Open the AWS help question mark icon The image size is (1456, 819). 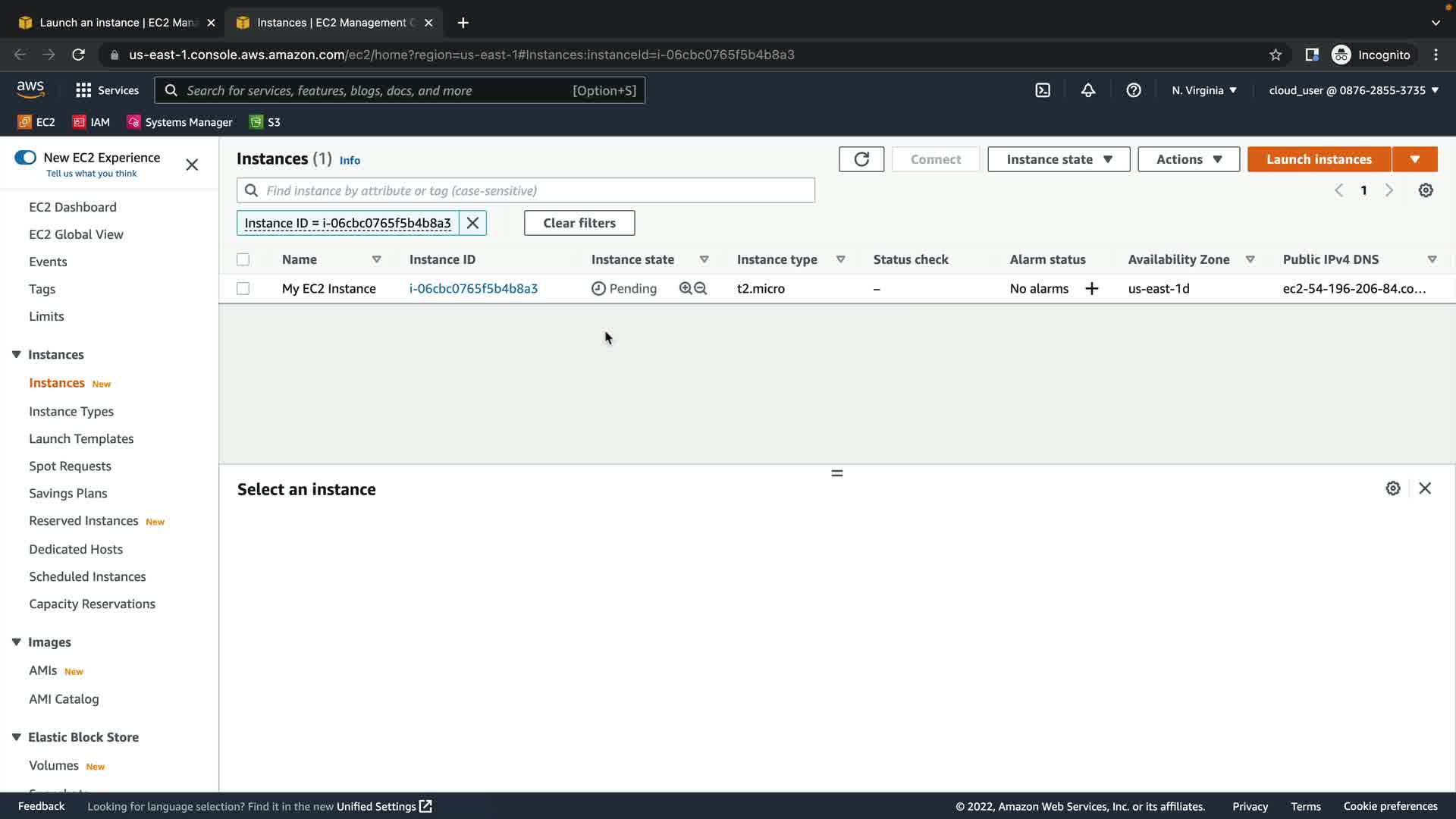[x=1134, y=90]
